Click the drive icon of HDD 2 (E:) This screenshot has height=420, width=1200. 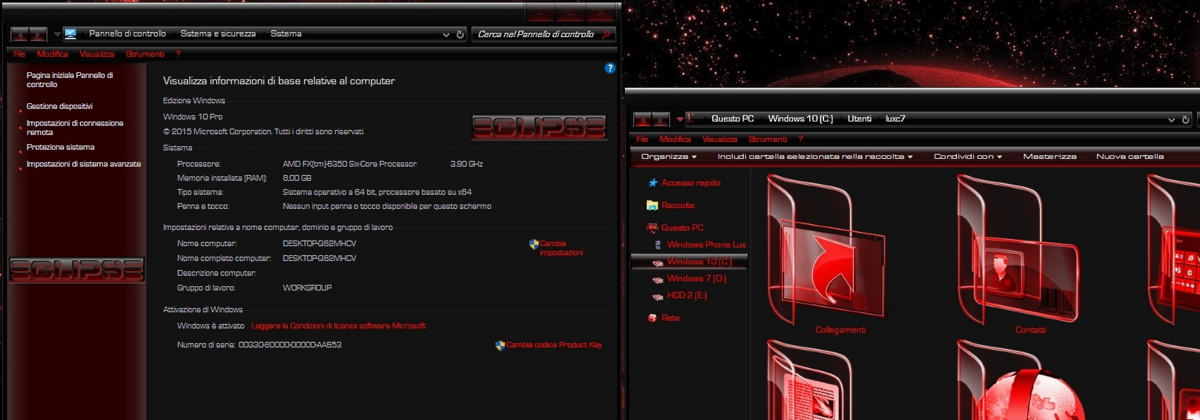[658, 296]
